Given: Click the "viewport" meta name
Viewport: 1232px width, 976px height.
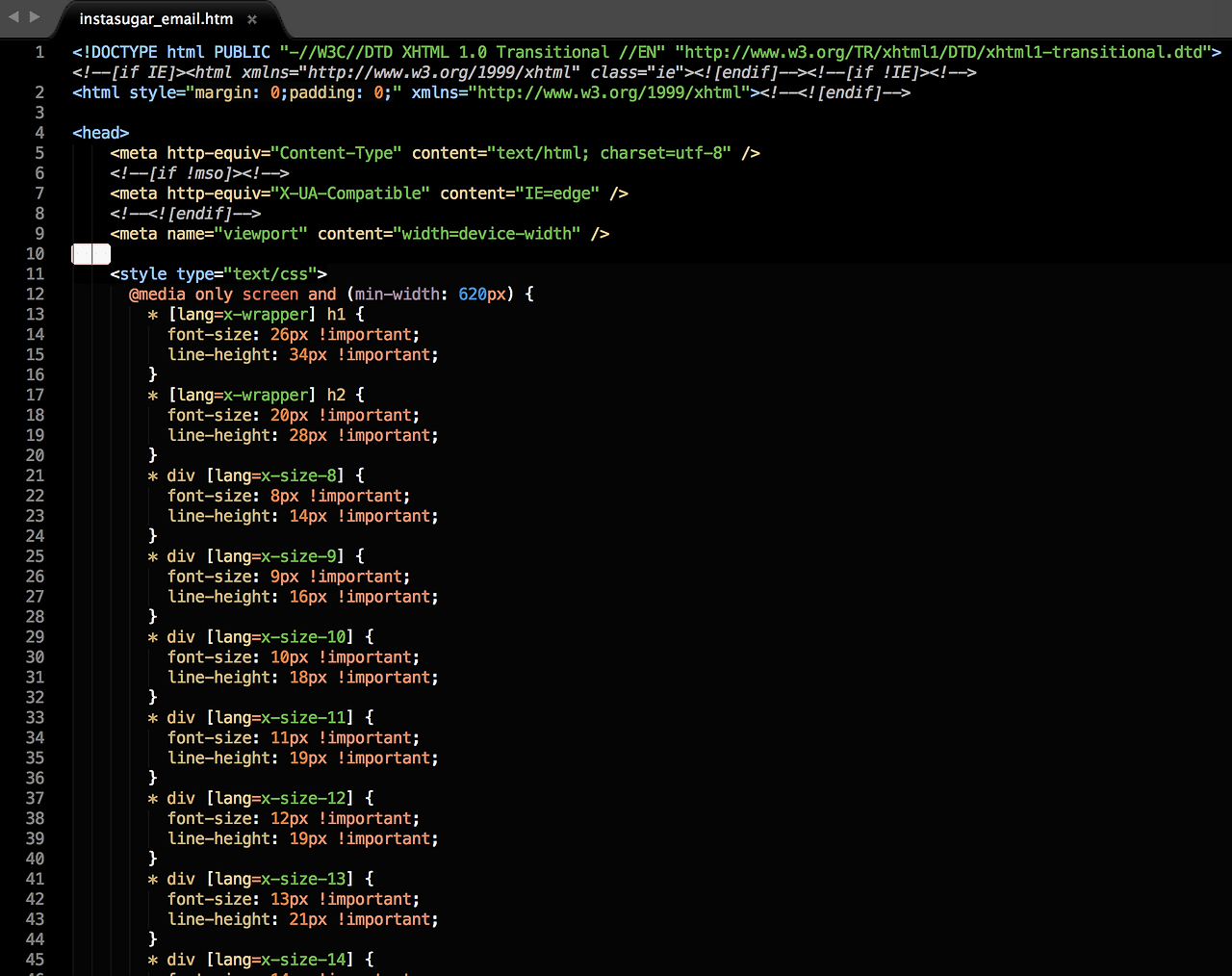Looking at the screenshot, I should pyautogui.click(x=261, y=234).
